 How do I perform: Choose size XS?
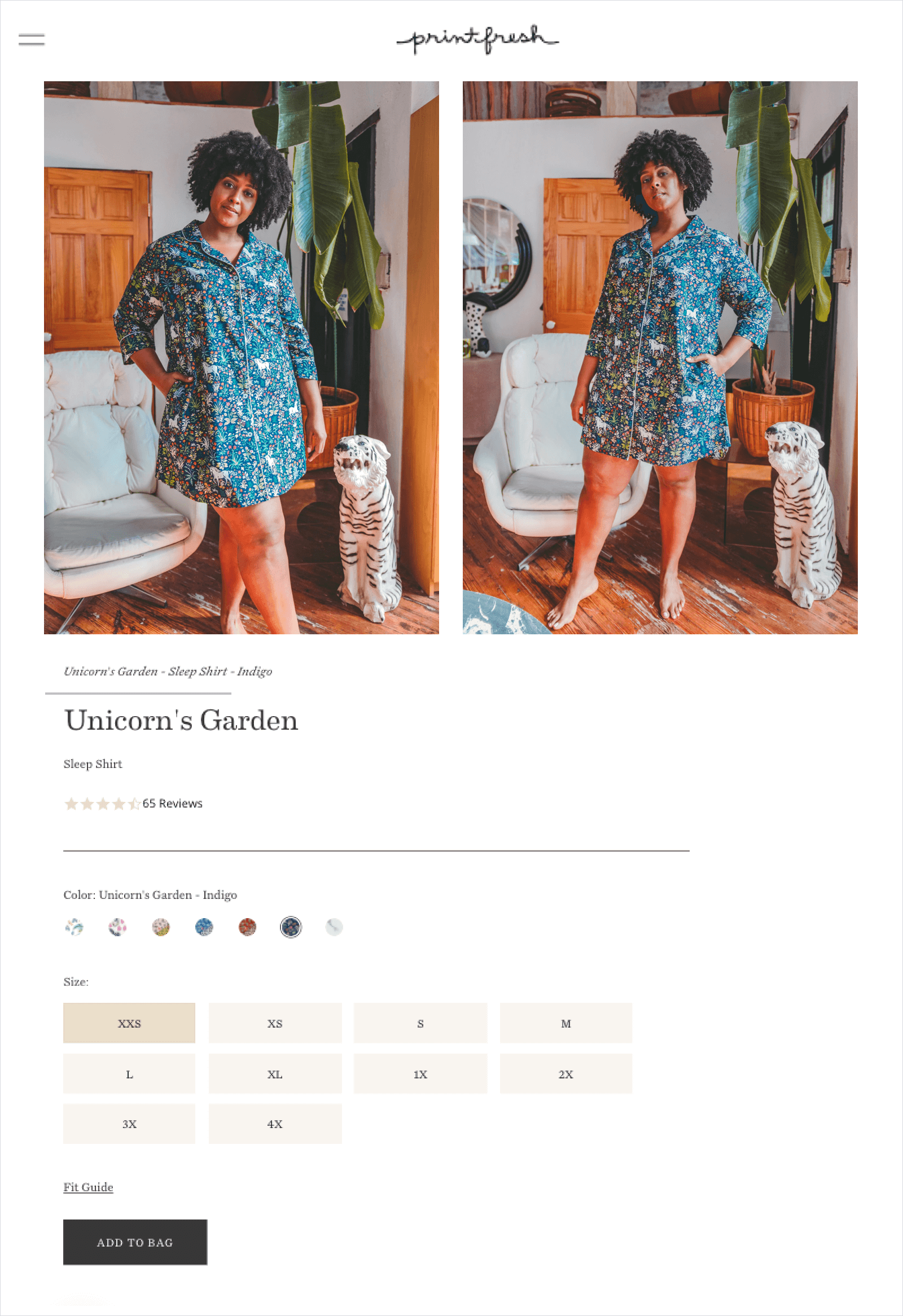click(275, 1023)
